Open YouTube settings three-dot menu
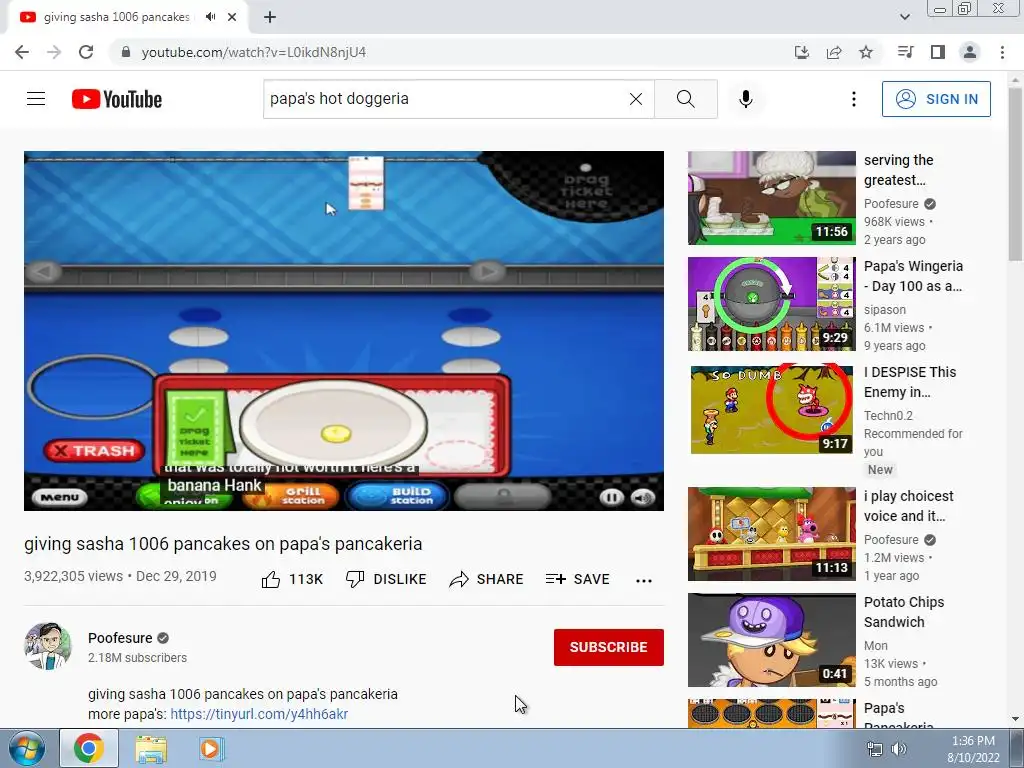This screenshot has width=1024, height=768. click(854, 99)
